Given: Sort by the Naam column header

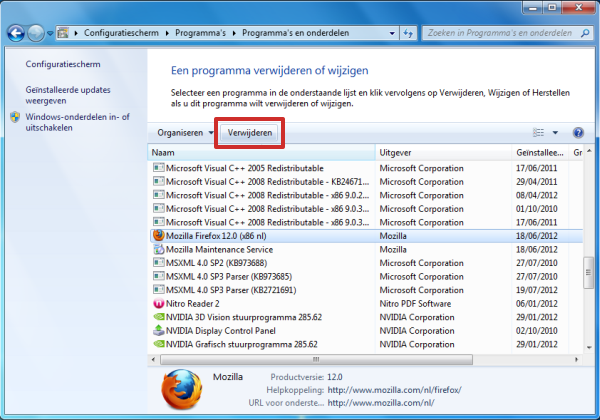Looking at the screenshot, I should coord(261,153).
